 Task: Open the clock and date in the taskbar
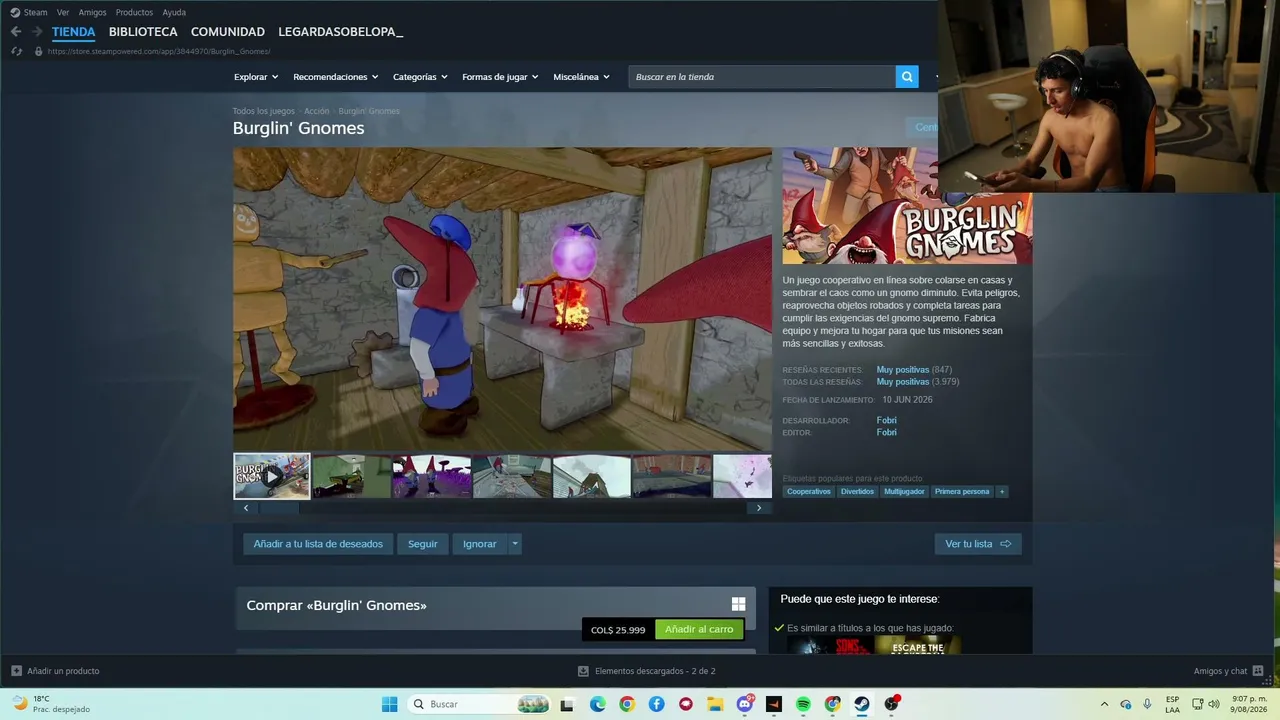[x=1250, y=704]
